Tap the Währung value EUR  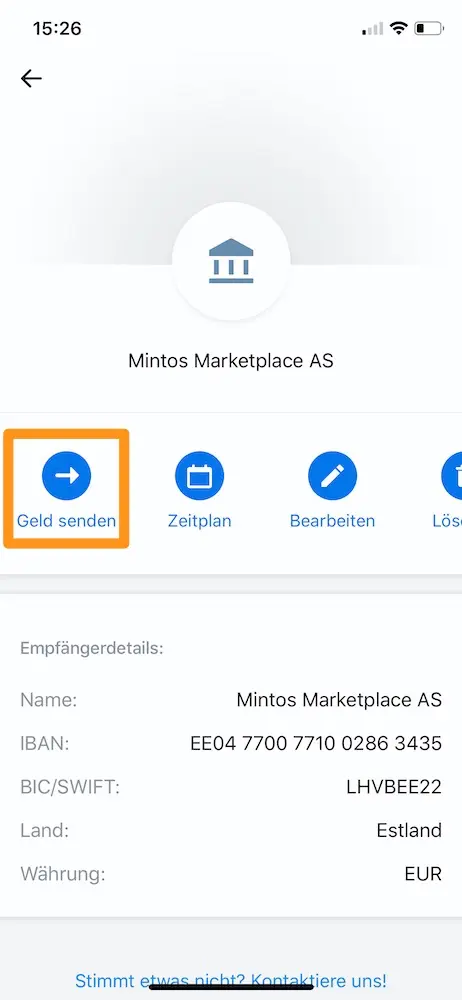(423, 874)
